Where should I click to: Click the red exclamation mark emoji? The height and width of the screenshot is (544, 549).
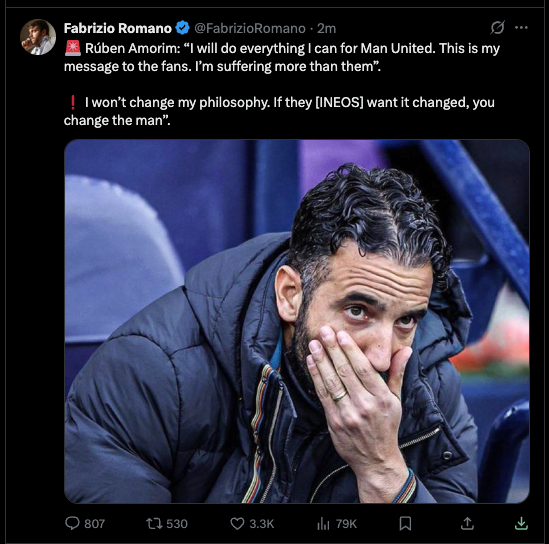click(73, 102)
